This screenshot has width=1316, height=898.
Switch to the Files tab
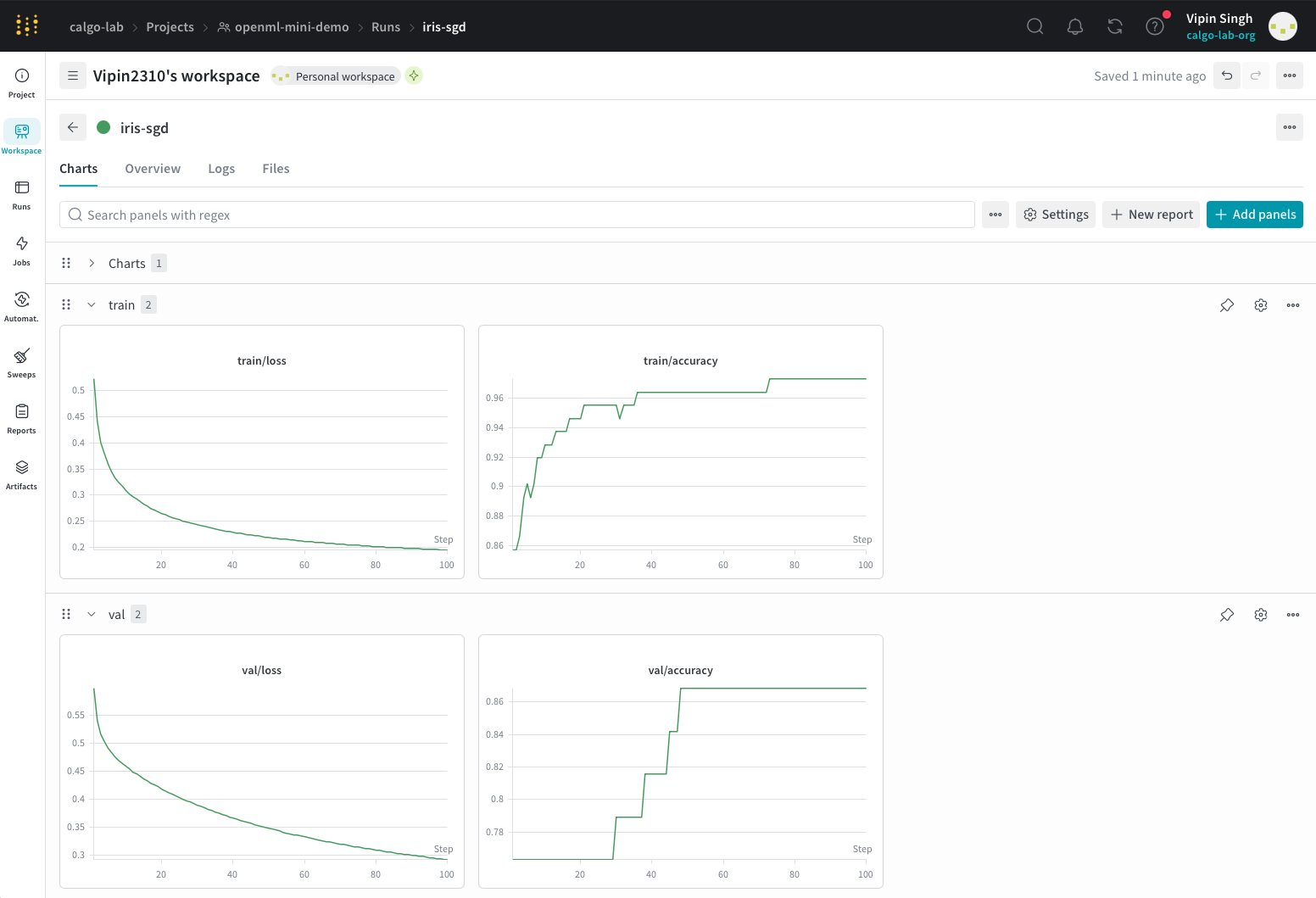click(x=276, y=169)
